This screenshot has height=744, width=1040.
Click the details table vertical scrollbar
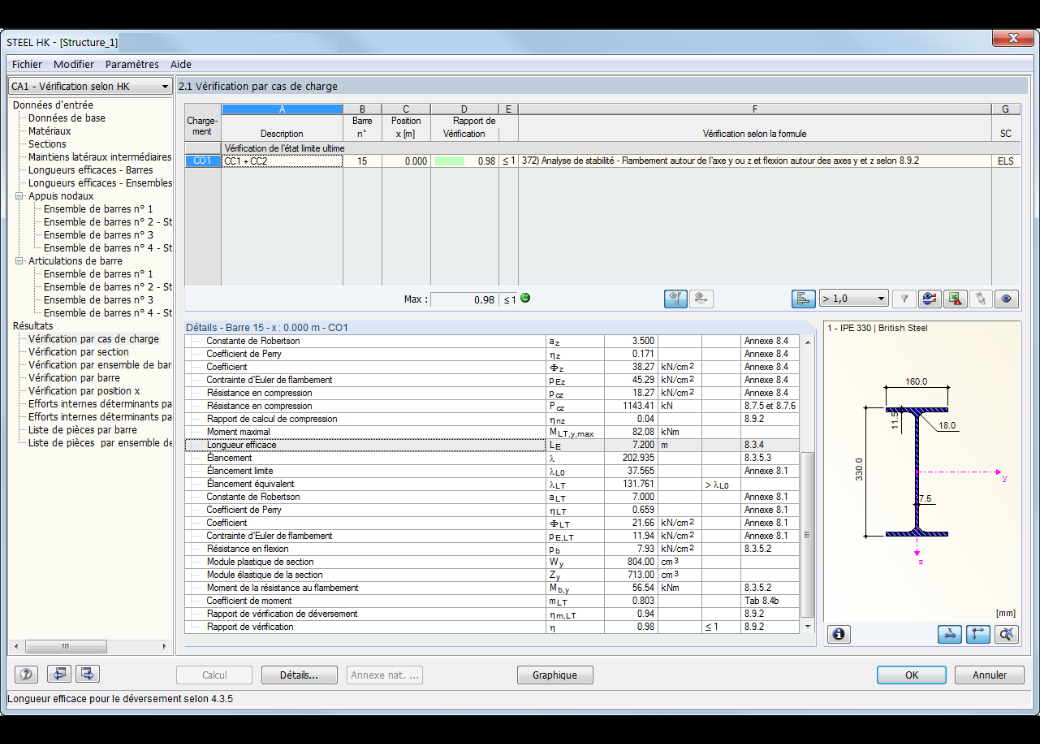[807, 484]
